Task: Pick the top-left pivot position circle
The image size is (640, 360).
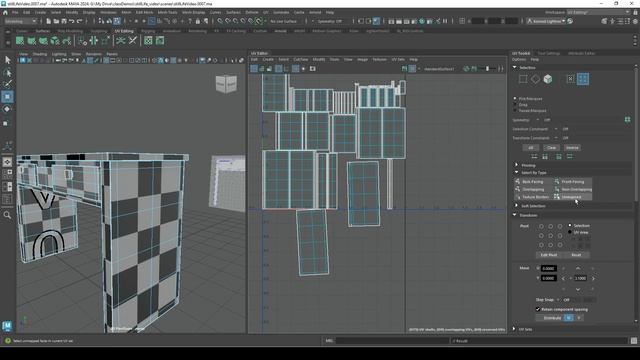Action: 541,226
